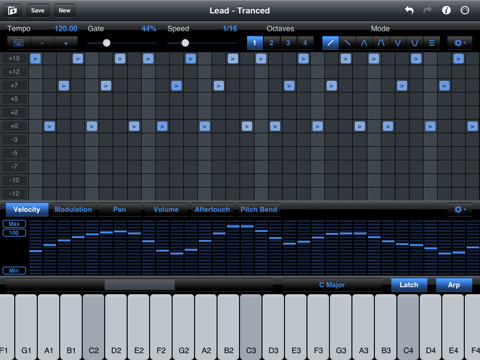The width and height of the screenshot is (480, 360).
Task: Select the rounded U Down-Up mode icon
Action: 415,43
